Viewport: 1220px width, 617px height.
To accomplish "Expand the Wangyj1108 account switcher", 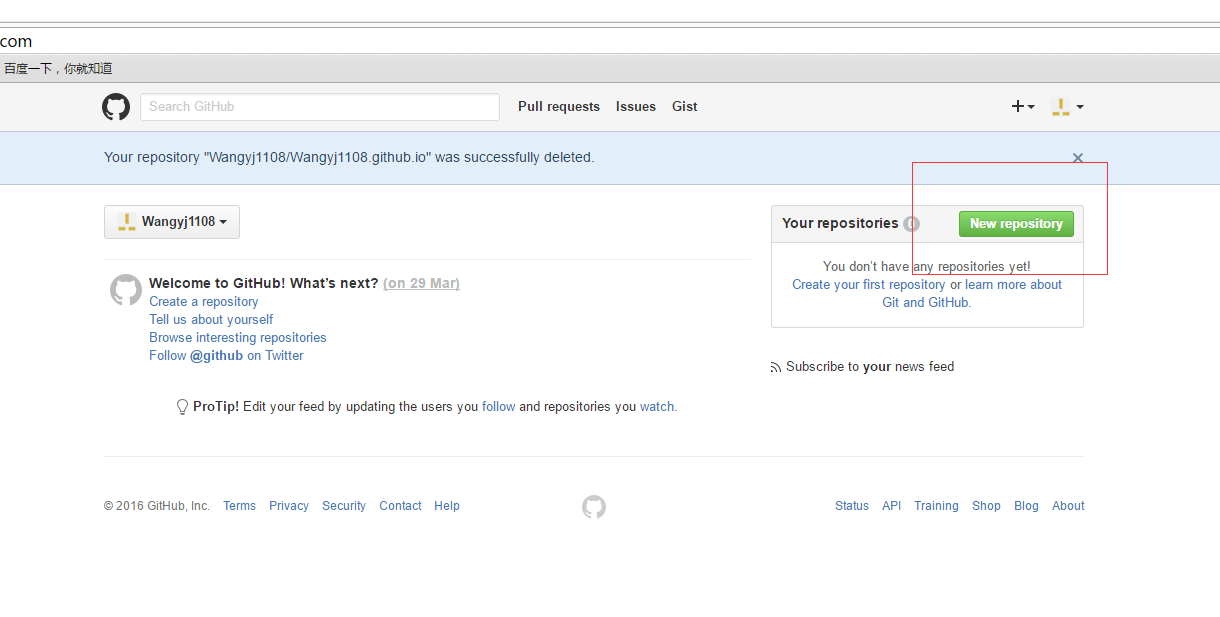I will (172, 222).
